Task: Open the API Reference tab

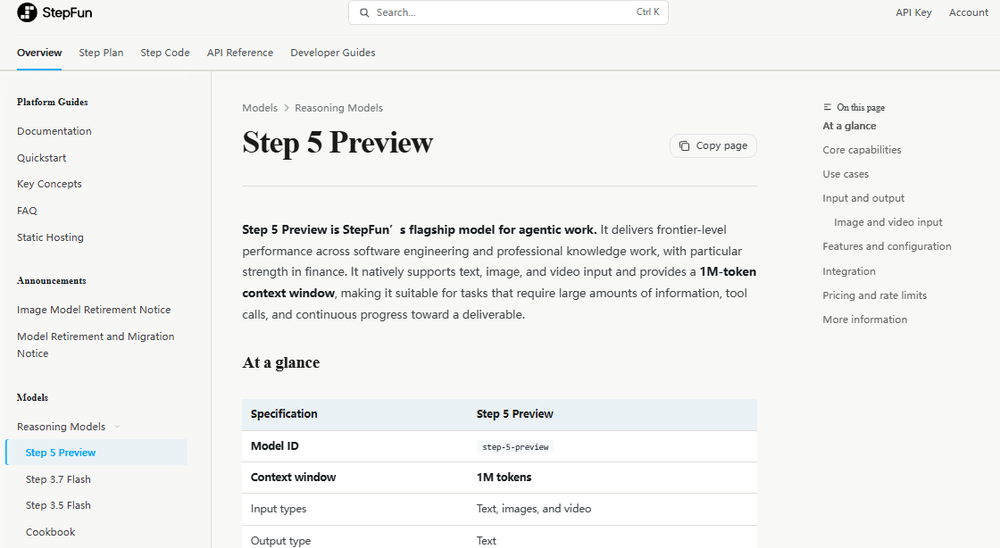Action: [x=240, y=52]
